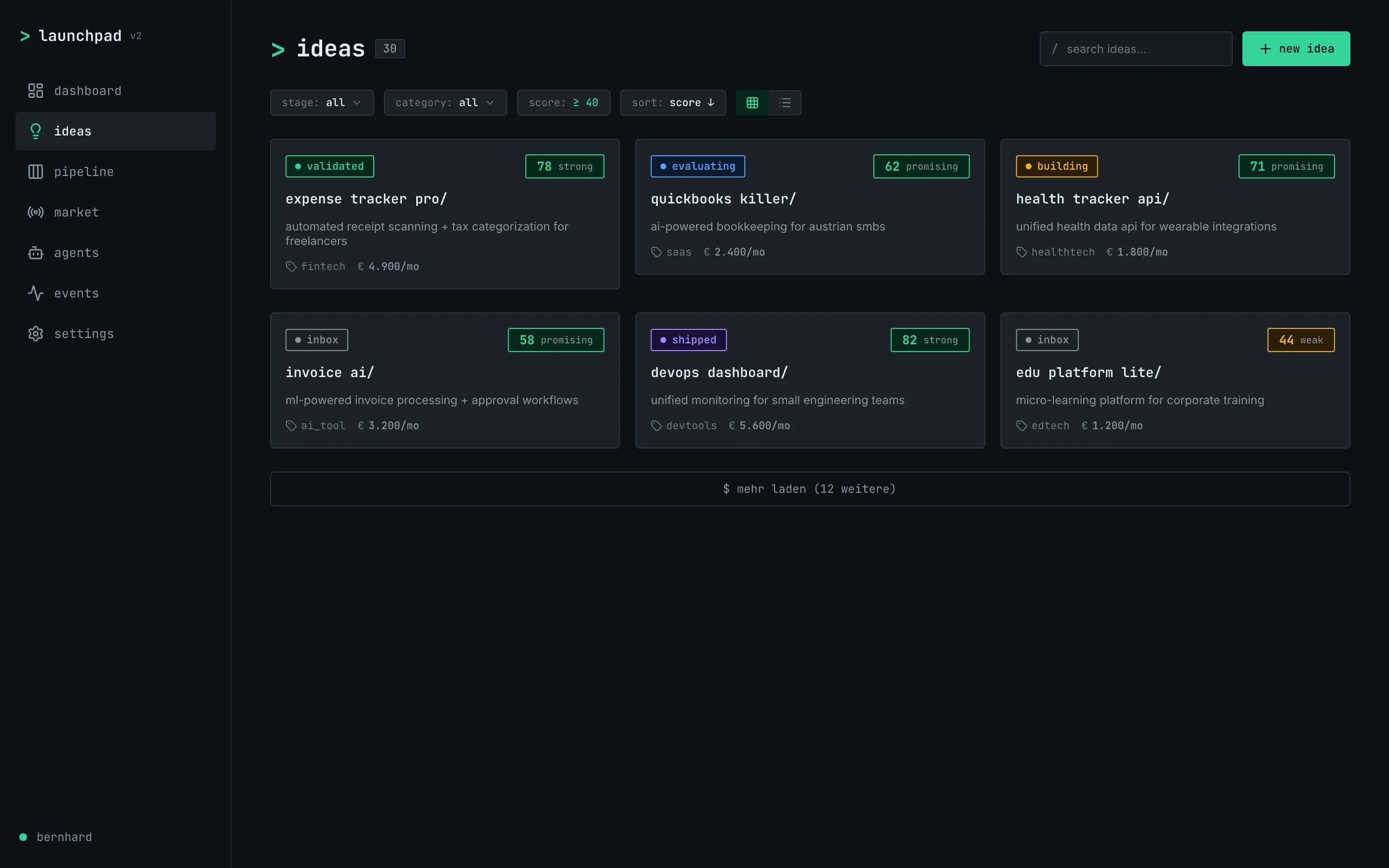Click the settings gear icon
Viewport: 1389px width, 868px height.
pyautogui.click(x=36, y=334)
